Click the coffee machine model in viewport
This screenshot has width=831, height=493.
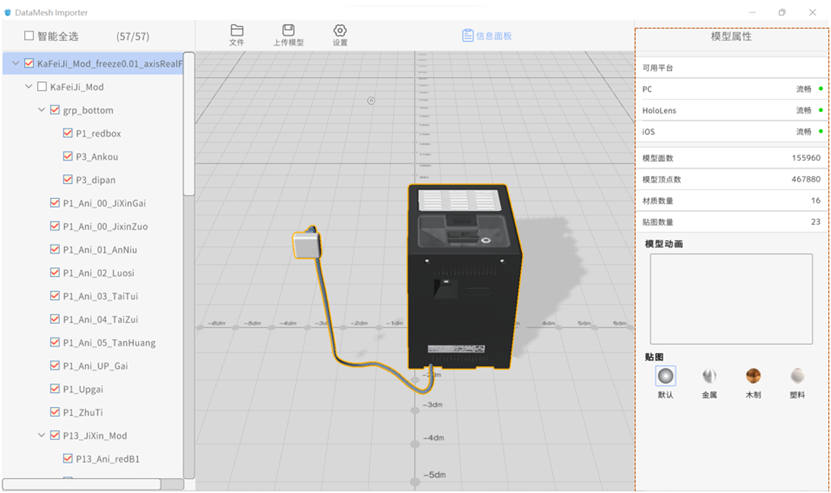point(464,277)
